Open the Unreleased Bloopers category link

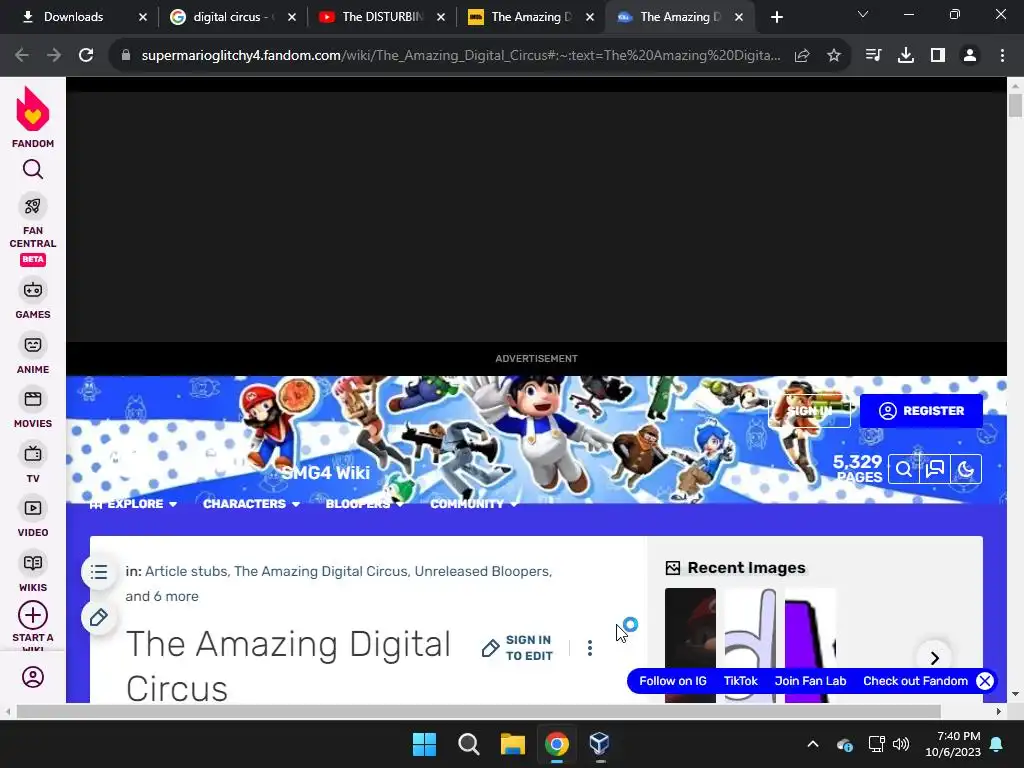(482, 571)
